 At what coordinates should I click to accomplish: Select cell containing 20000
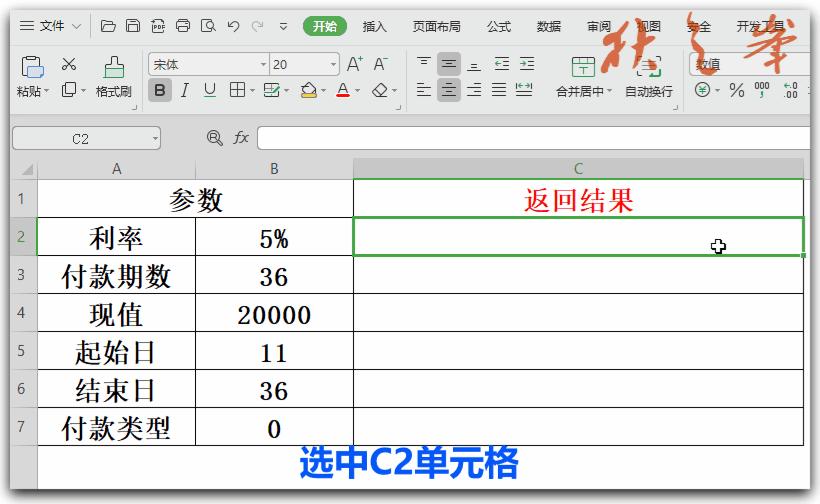point(274,313)
